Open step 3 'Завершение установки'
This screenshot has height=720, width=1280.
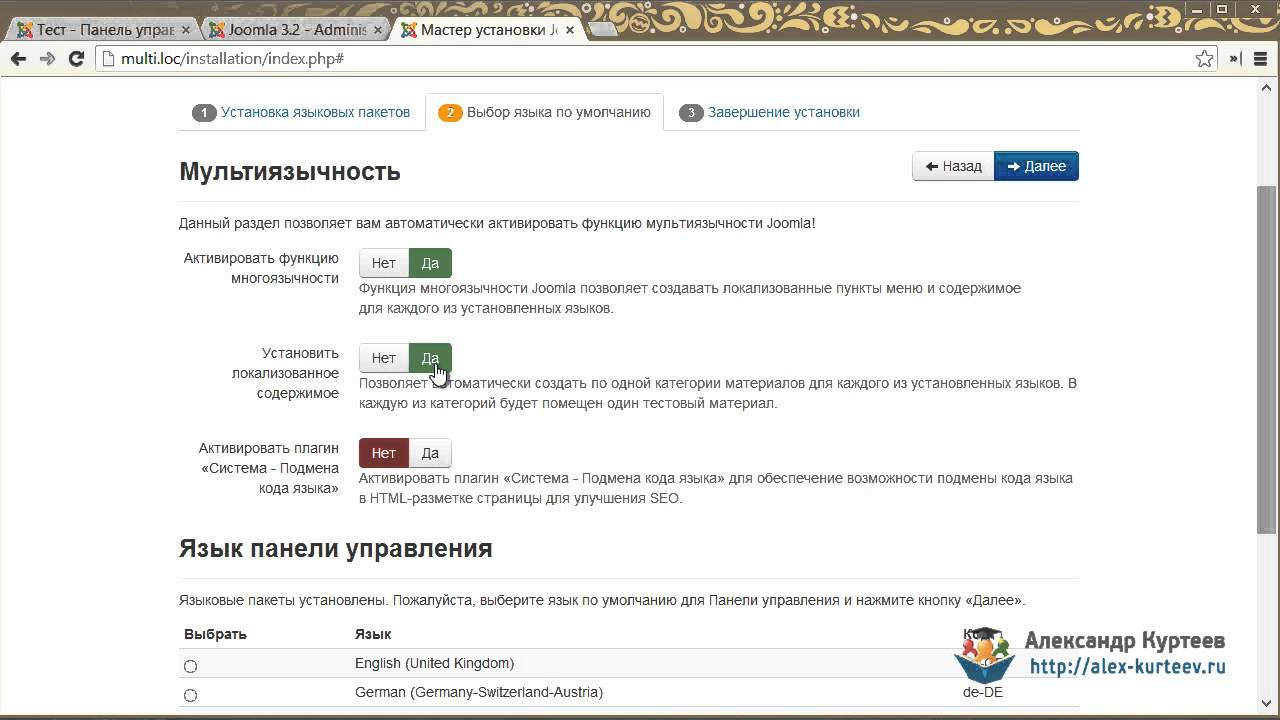tap(769, 112)
